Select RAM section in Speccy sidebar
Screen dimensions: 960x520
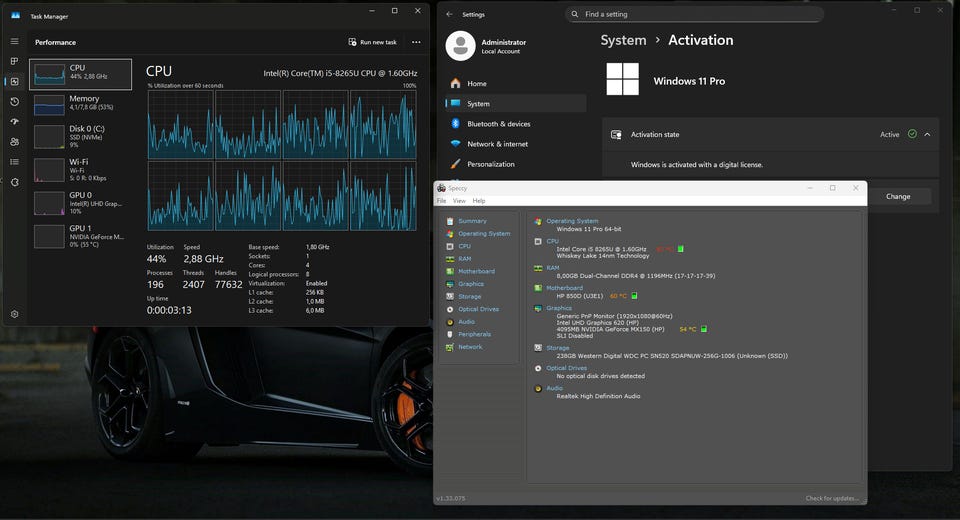[464, 259]
